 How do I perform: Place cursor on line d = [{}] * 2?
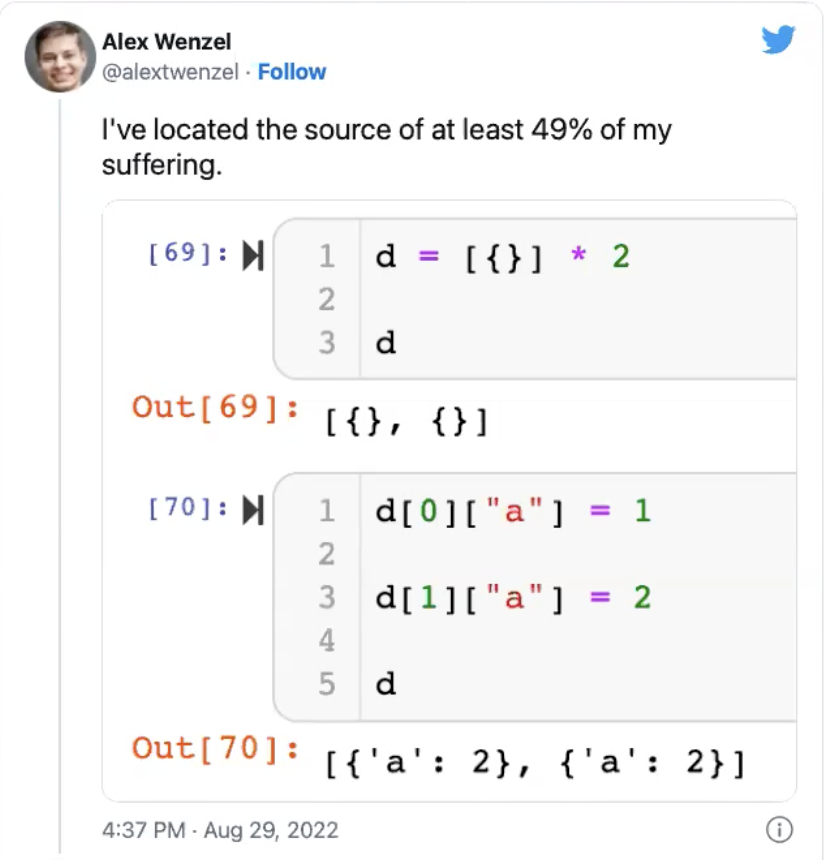pyautogui.click(x=502, y=257)
